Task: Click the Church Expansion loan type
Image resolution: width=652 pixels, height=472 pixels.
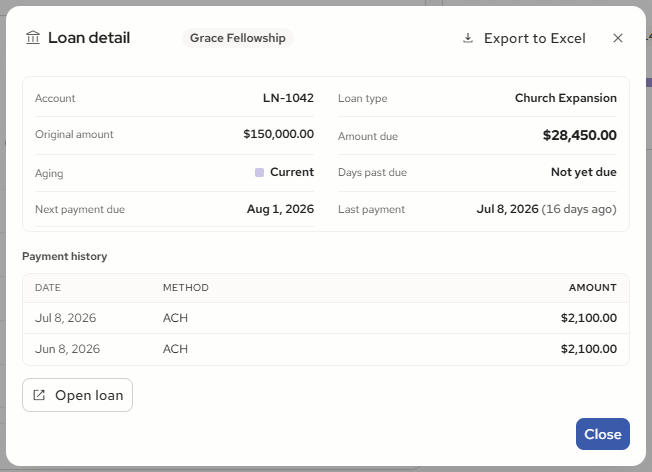Action: pos(566,98)
